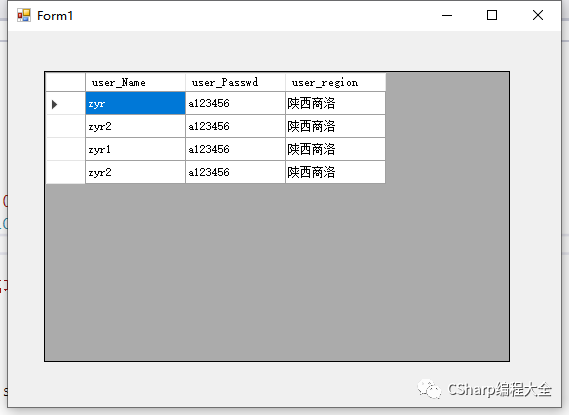Close the Form1 window
Screen dimensions: 569x415
pos(538,15)
